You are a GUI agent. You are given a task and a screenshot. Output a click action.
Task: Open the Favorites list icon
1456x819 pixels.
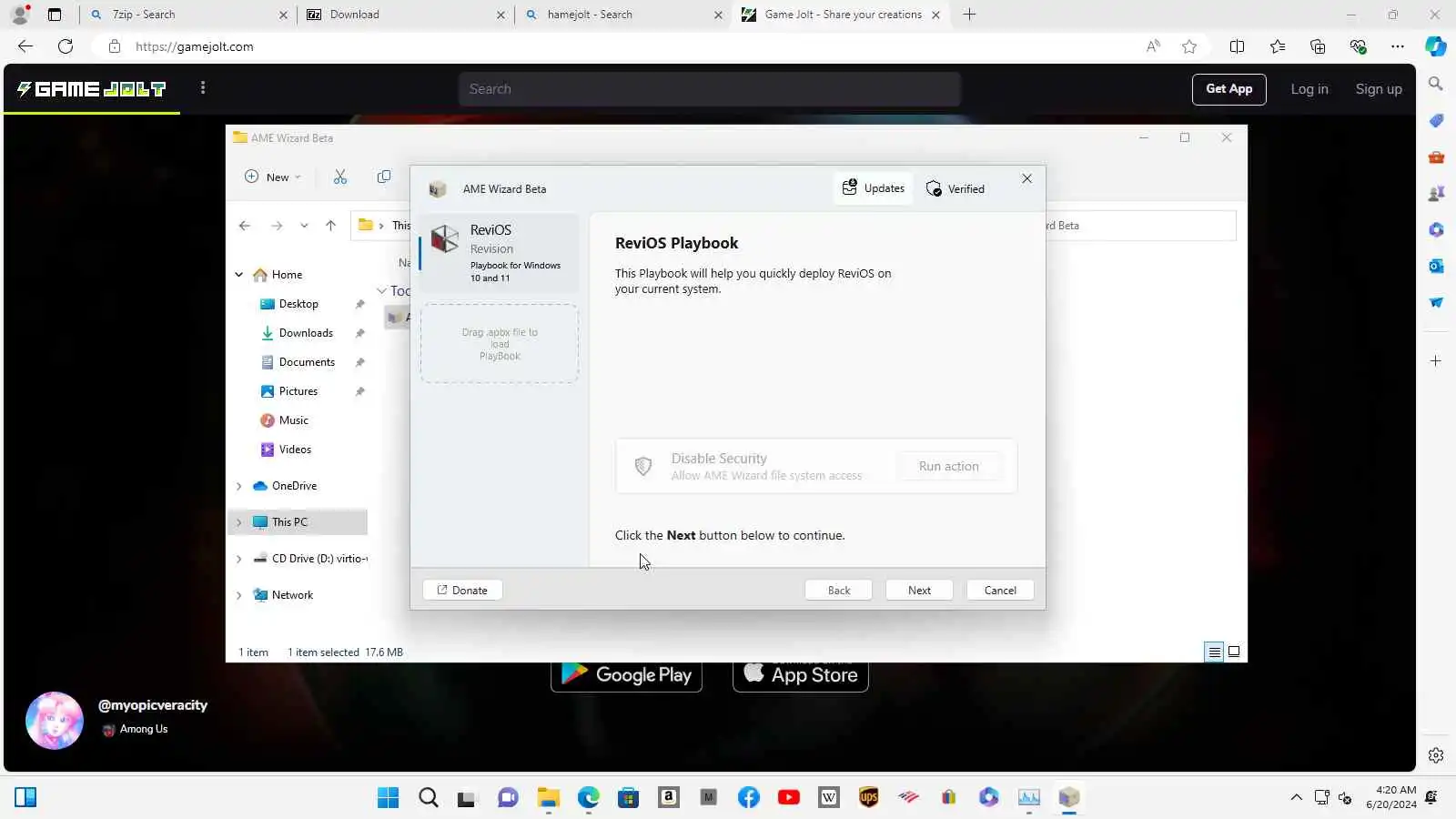tap(1278, 46)
